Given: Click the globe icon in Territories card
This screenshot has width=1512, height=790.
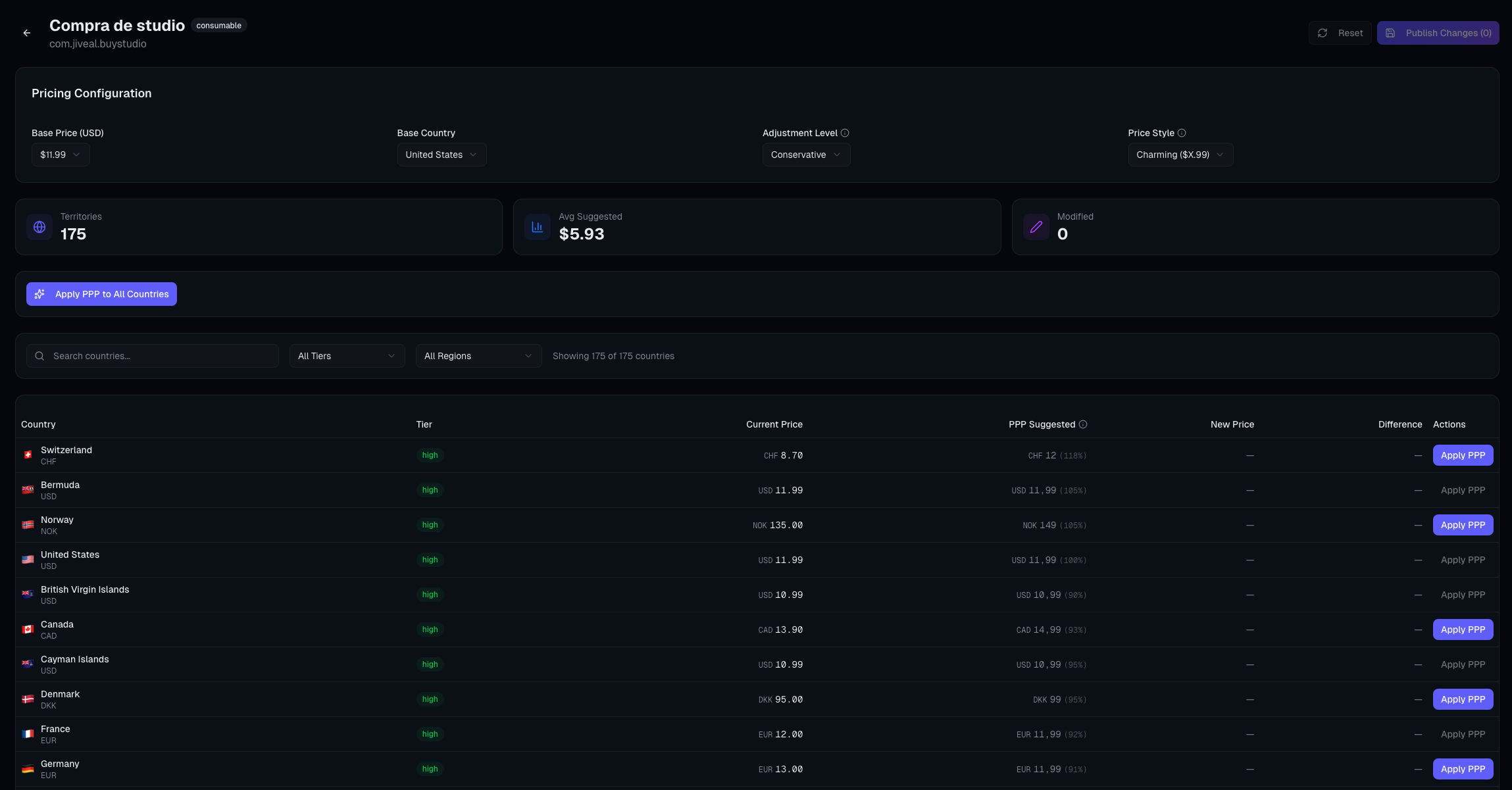Looking at the screenshot, I should coord(39,227).
